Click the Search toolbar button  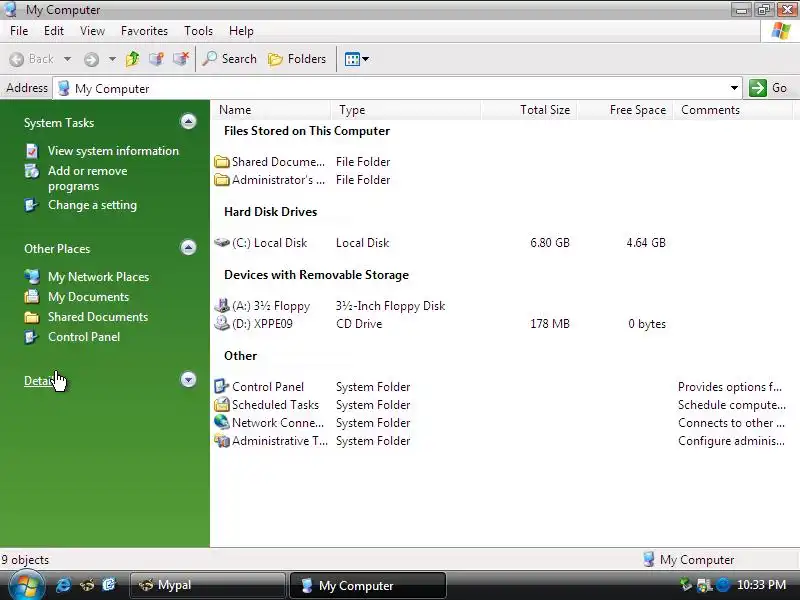point(229,59)
